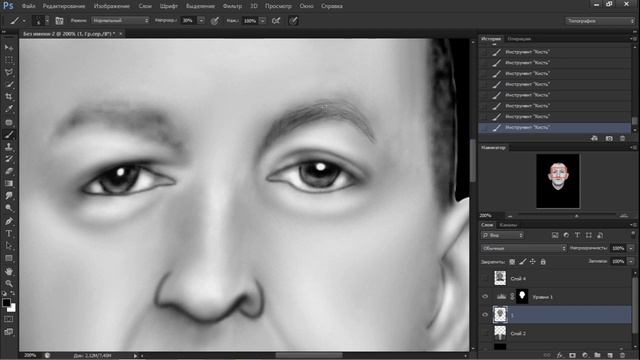Switch to the Каналы tab
This screenshot has height=360, width=640.
tap(508, 225)
